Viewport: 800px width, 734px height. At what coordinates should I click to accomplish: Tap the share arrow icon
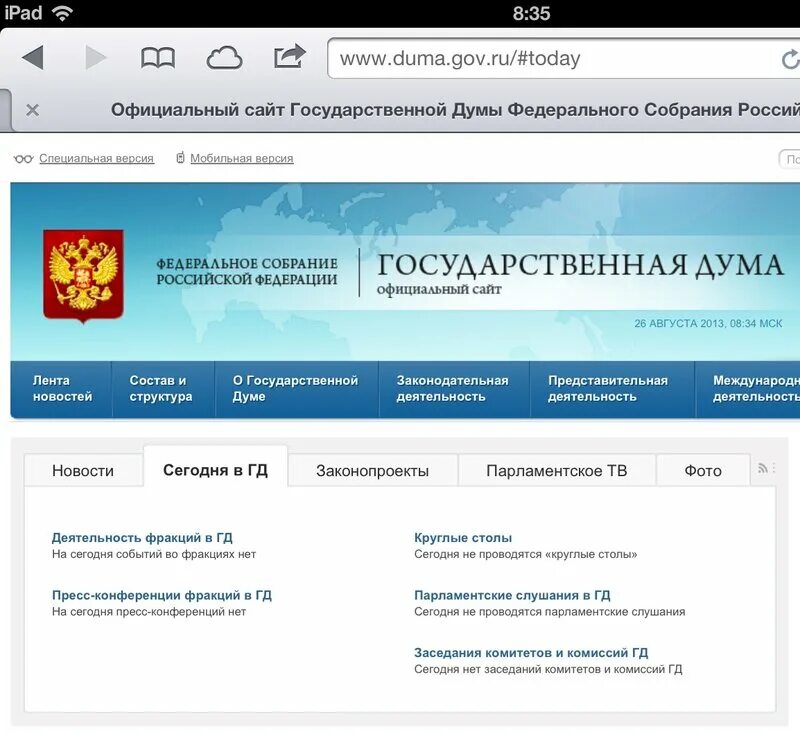(x=289, y=56)
